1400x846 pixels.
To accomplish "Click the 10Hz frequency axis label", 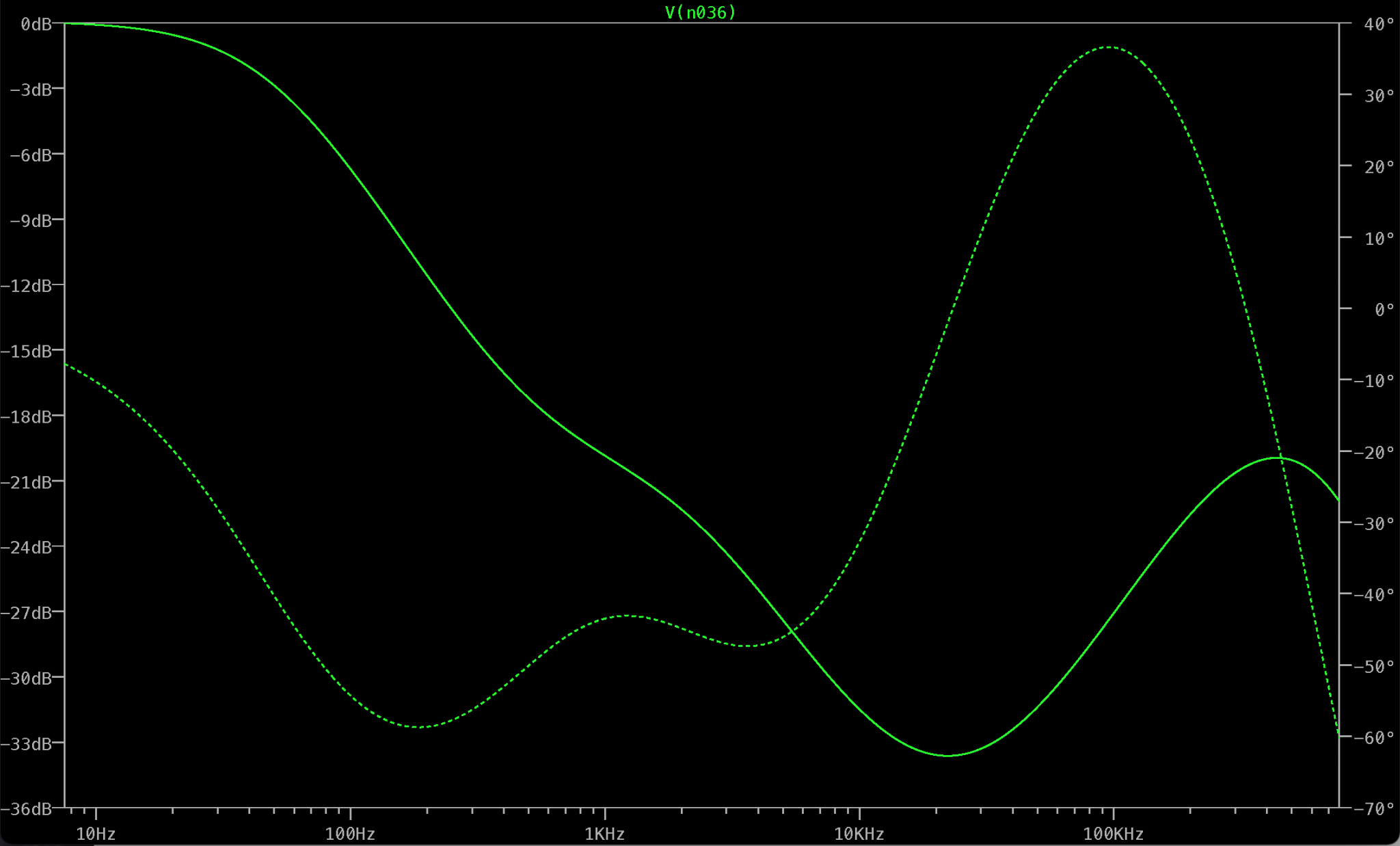I will click(x=96, y=834).
